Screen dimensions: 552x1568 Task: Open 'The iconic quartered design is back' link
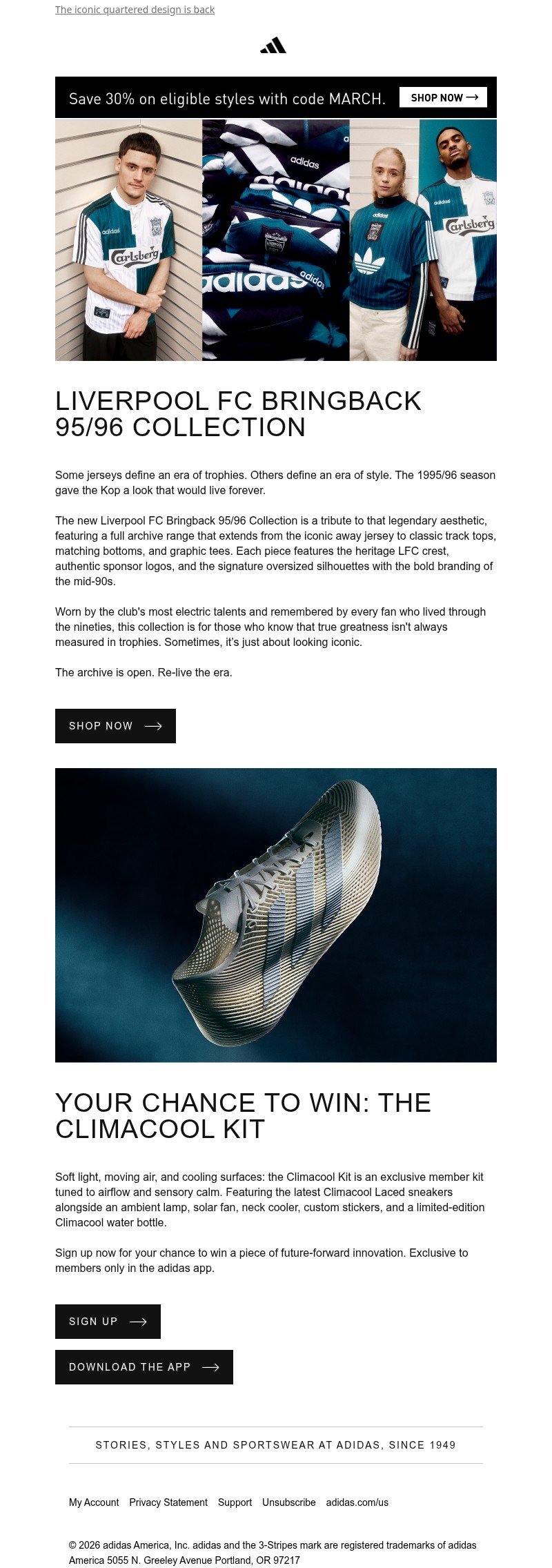point(135,10)
